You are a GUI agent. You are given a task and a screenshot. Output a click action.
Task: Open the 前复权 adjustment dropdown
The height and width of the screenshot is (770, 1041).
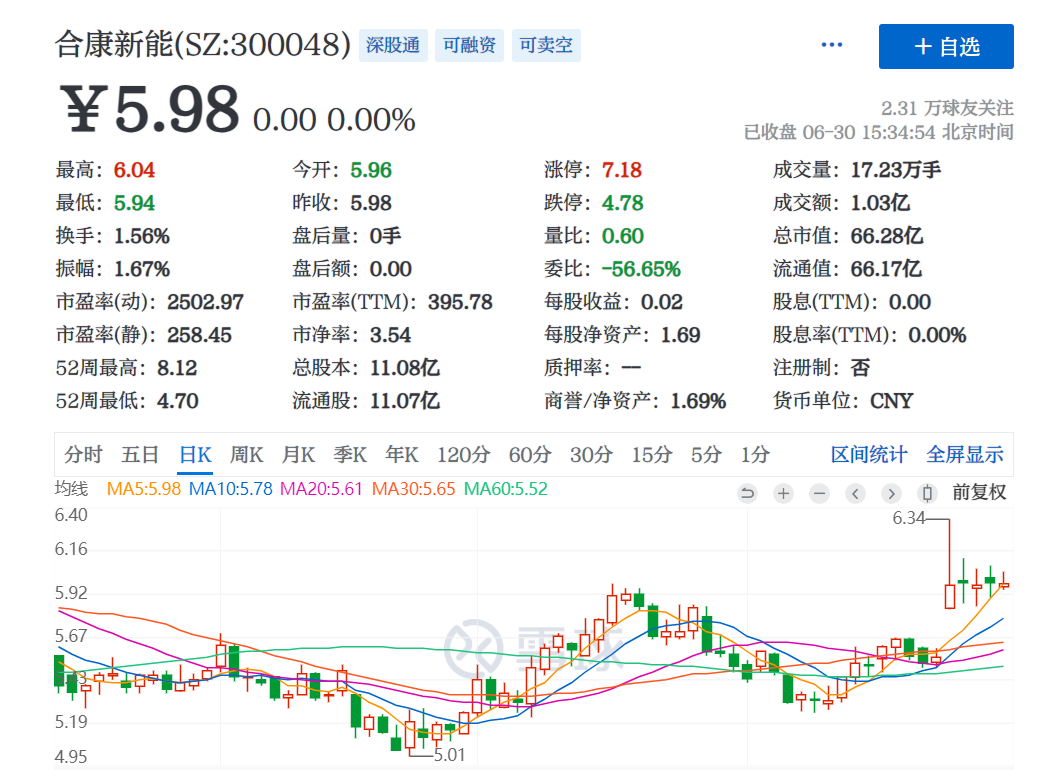point(979,493)
